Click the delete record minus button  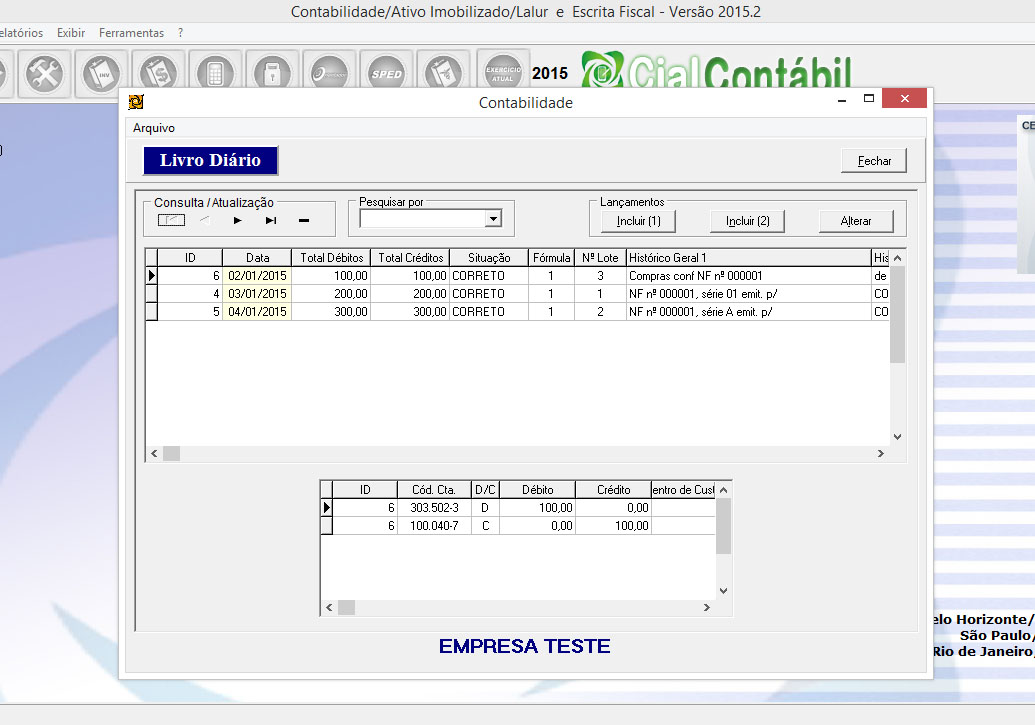click(x=304, y=220)
